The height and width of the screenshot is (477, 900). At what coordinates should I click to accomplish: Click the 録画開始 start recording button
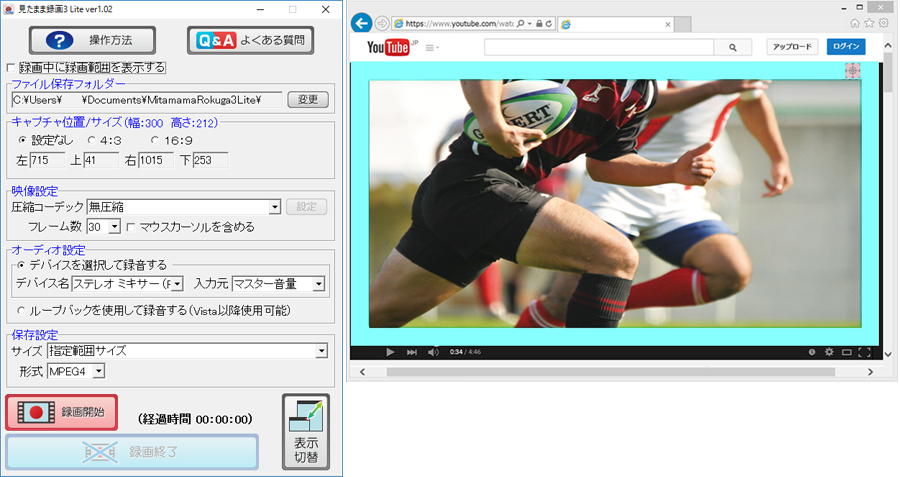(62, 412)
